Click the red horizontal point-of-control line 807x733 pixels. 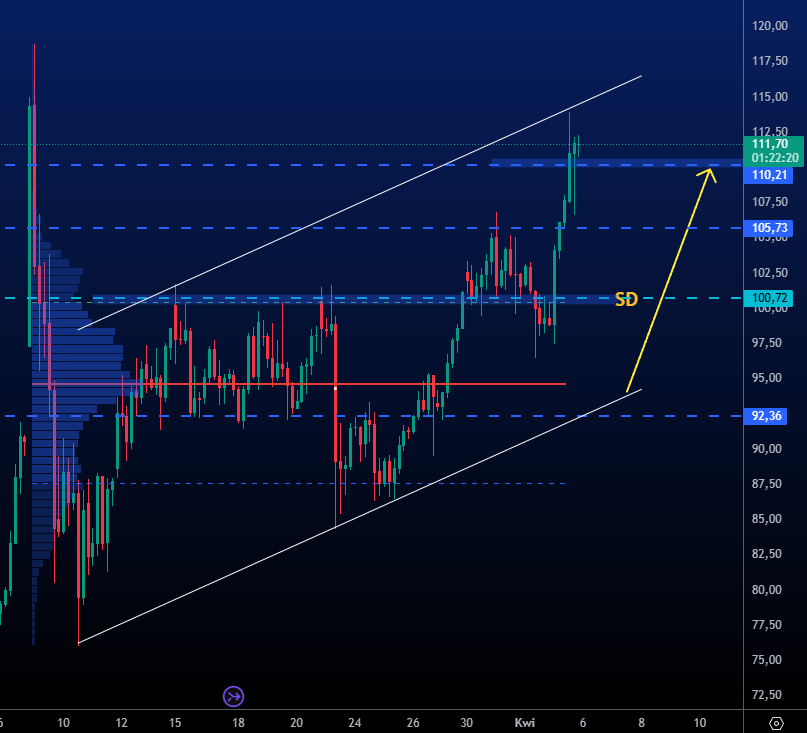299,384
